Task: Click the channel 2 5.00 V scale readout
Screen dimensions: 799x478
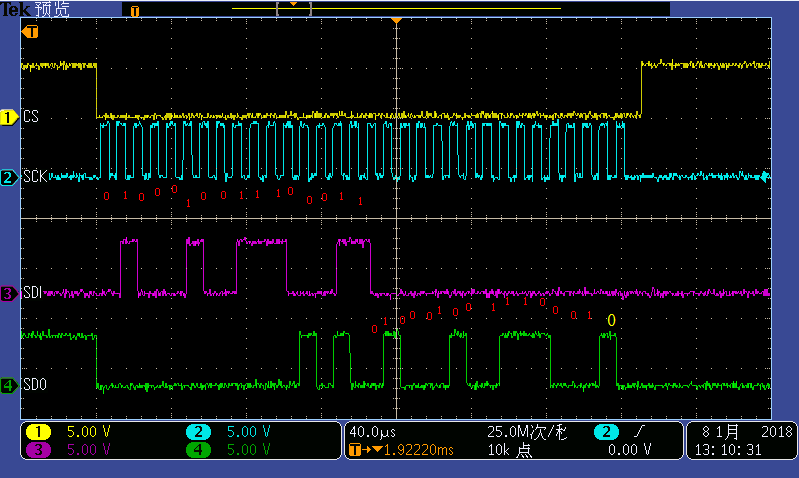Action: 249,432
